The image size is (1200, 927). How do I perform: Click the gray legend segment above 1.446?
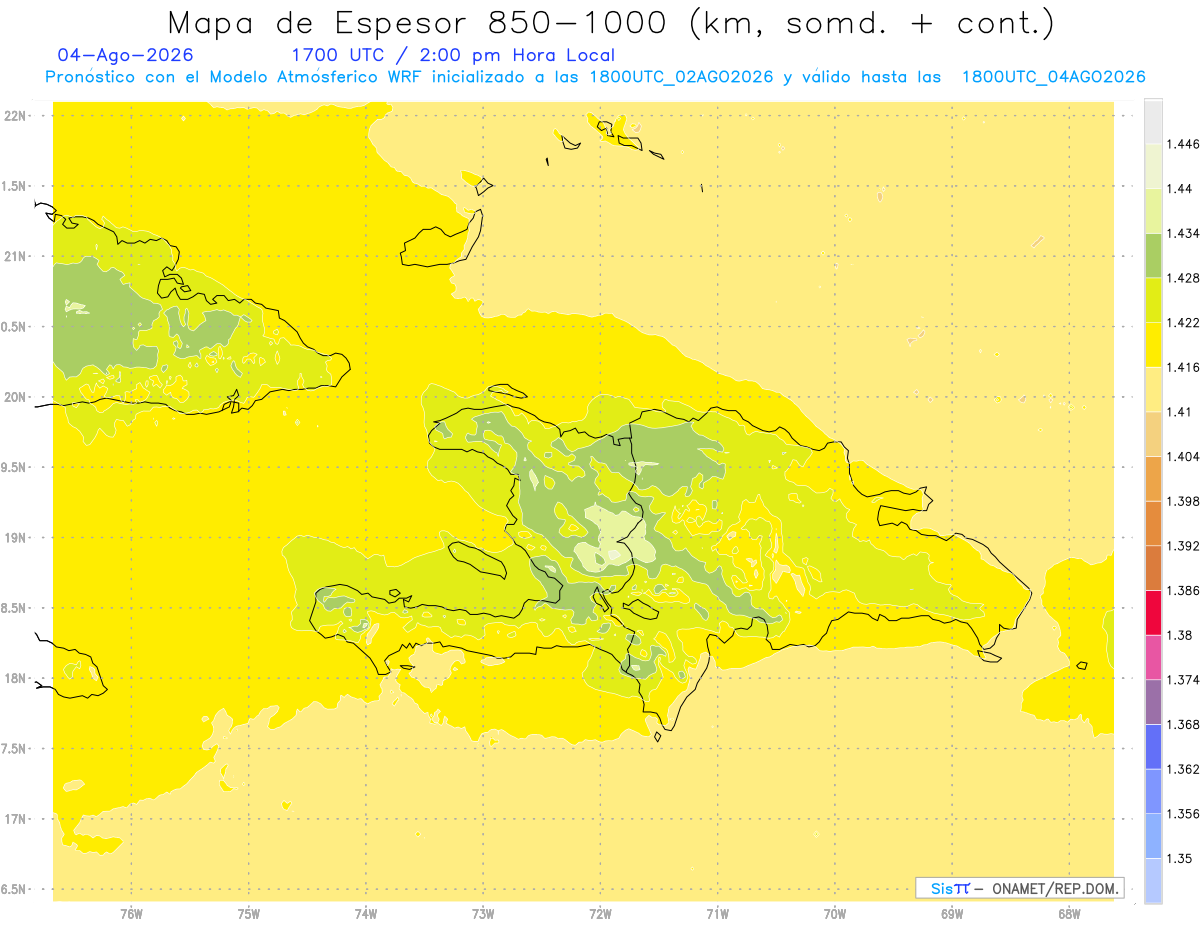(1153, 122)
